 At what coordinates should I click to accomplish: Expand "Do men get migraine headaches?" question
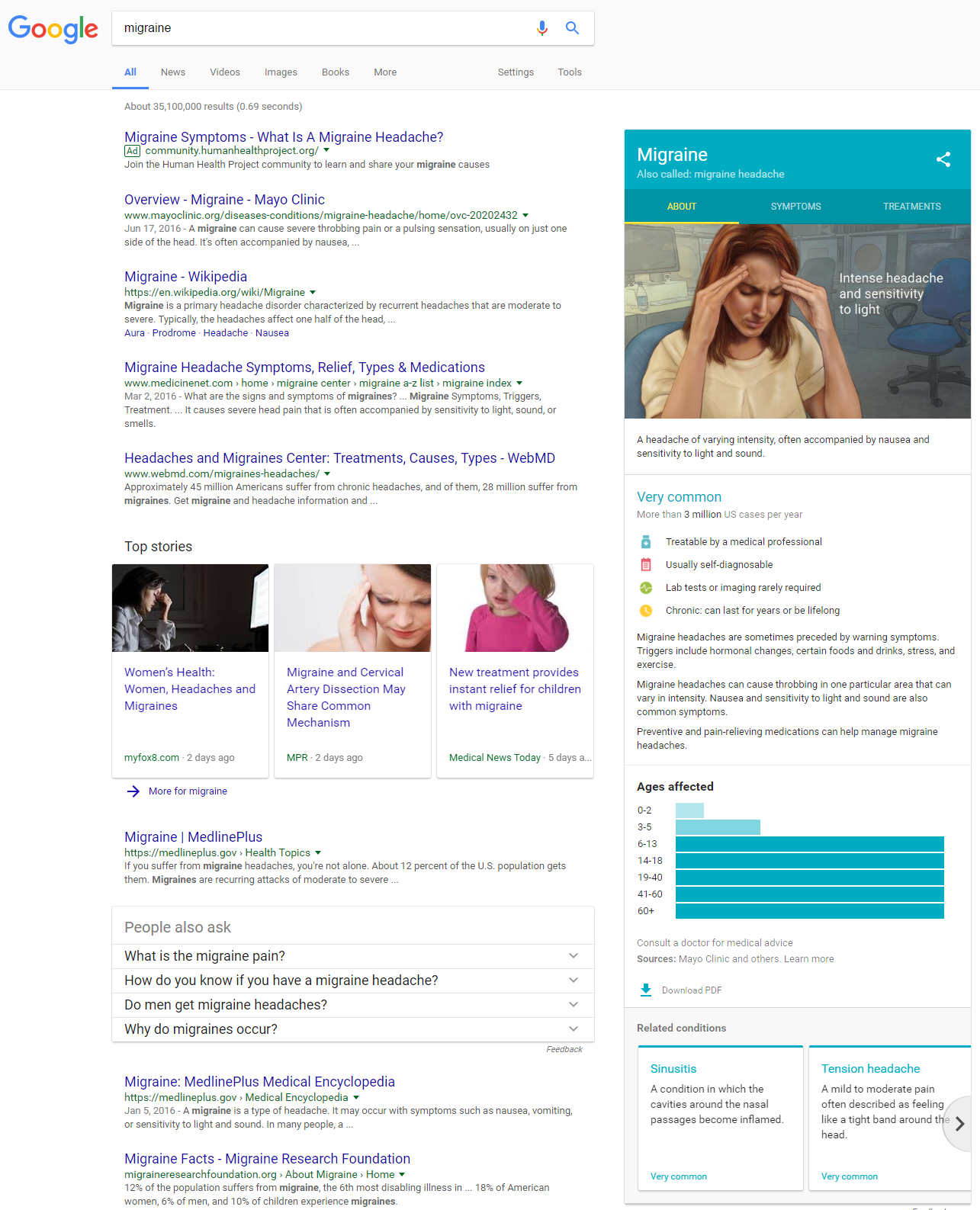(353, 1005)
